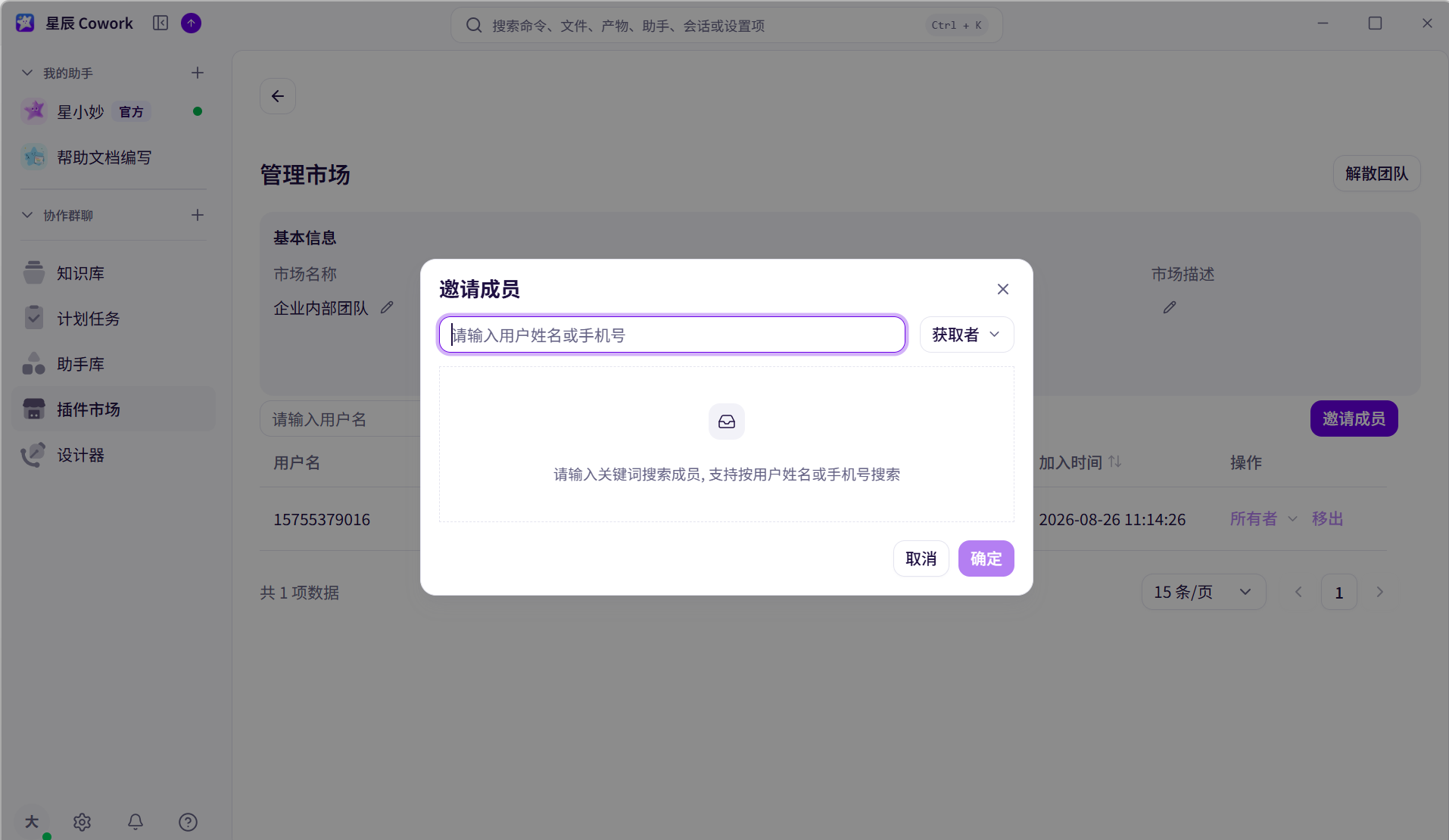
Task: Open the 星小妙 official assistant
Action: 114,112
